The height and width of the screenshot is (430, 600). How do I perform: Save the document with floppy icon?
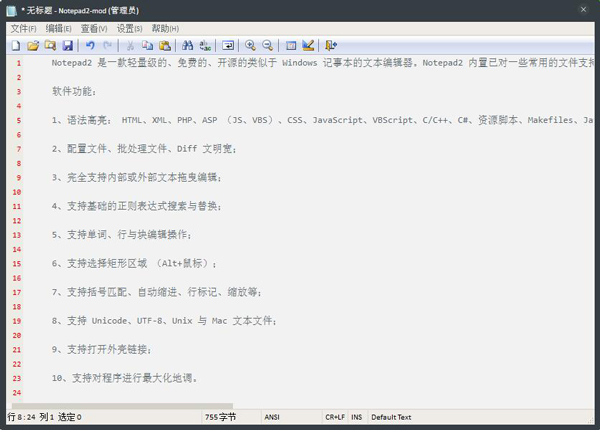pyautogui.click(x=68, y=46)
